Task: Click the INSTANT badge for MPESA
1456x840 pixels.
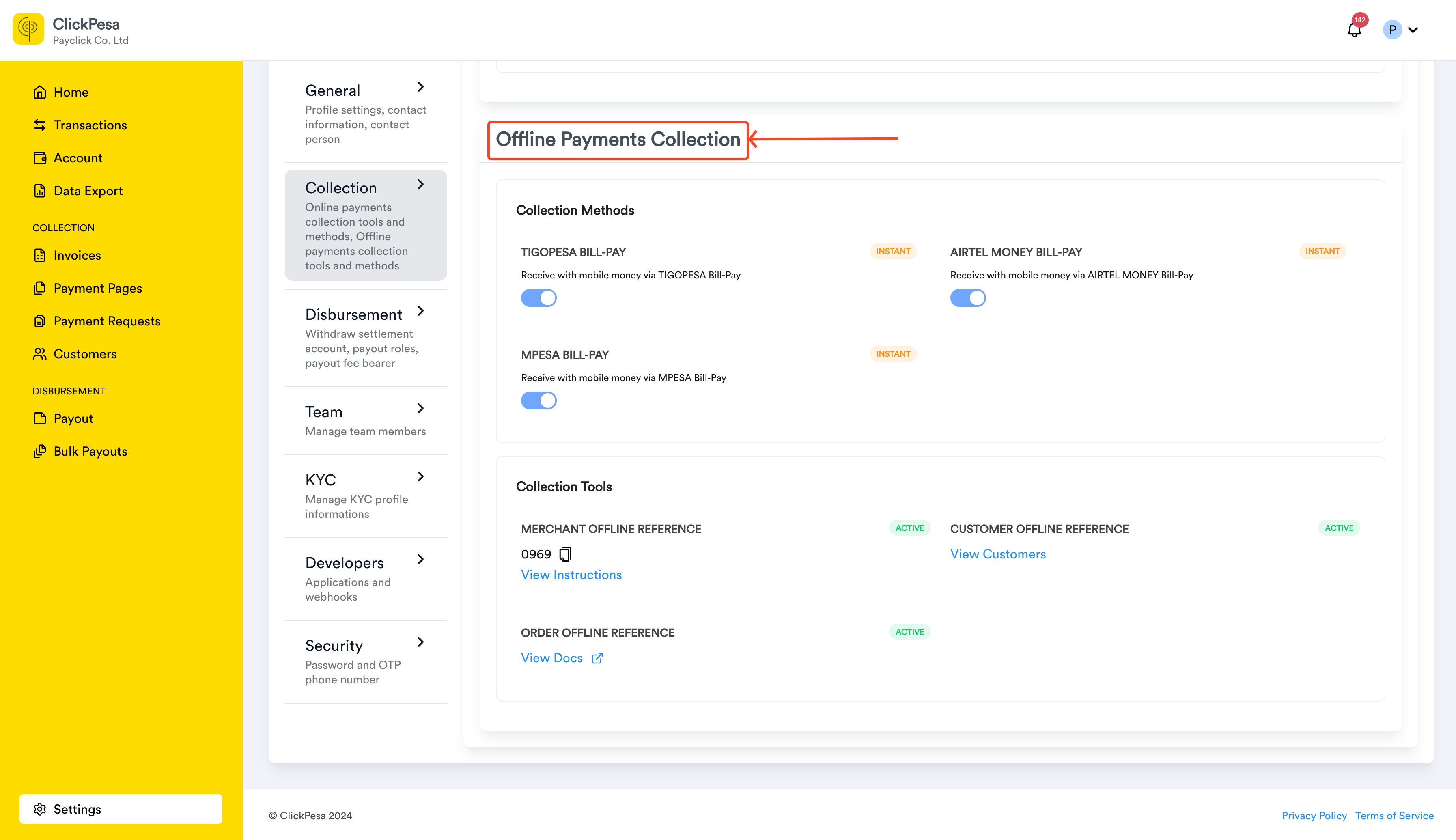Action: click(x=893, y=354)
